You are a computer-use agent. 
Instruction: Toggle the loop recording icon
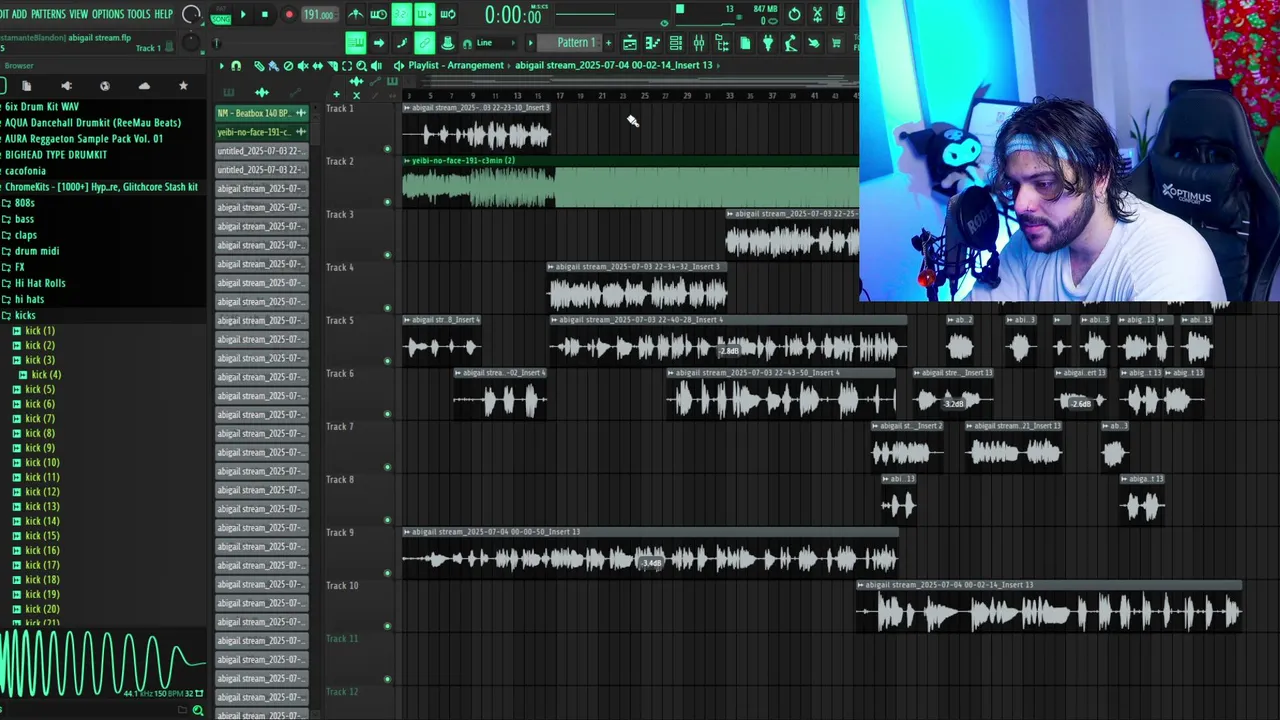447,14
